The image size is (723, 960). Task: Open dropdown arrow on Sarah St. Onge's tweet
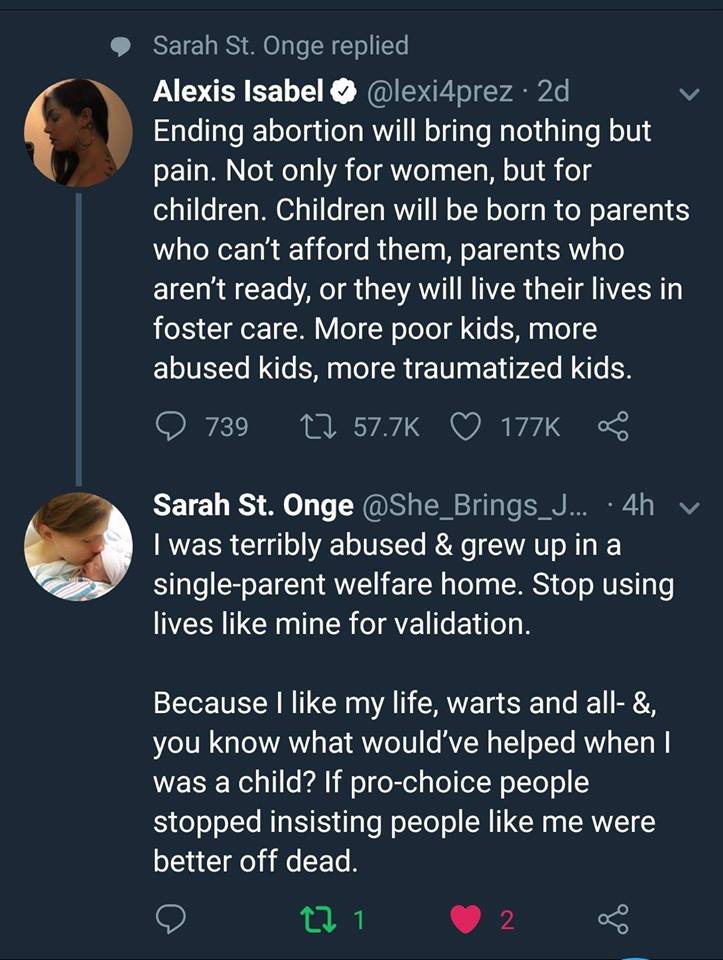689,507
